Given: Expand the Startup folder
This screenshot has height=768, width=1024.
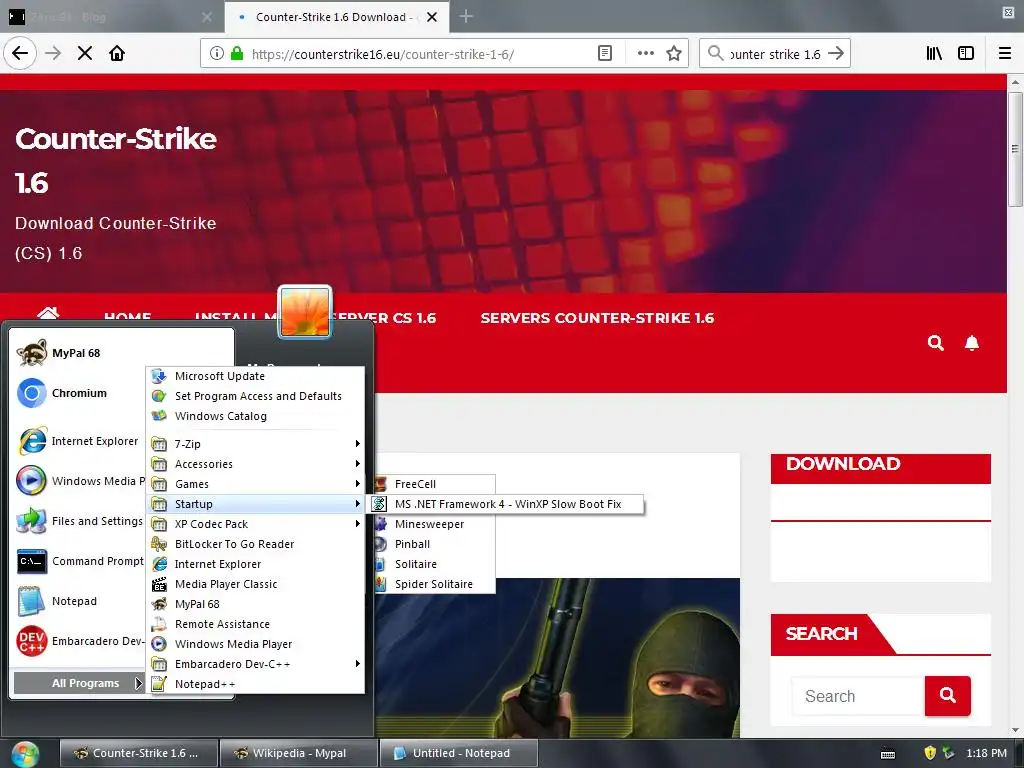Looking at the screenshot, I should [x=255, y=504].
